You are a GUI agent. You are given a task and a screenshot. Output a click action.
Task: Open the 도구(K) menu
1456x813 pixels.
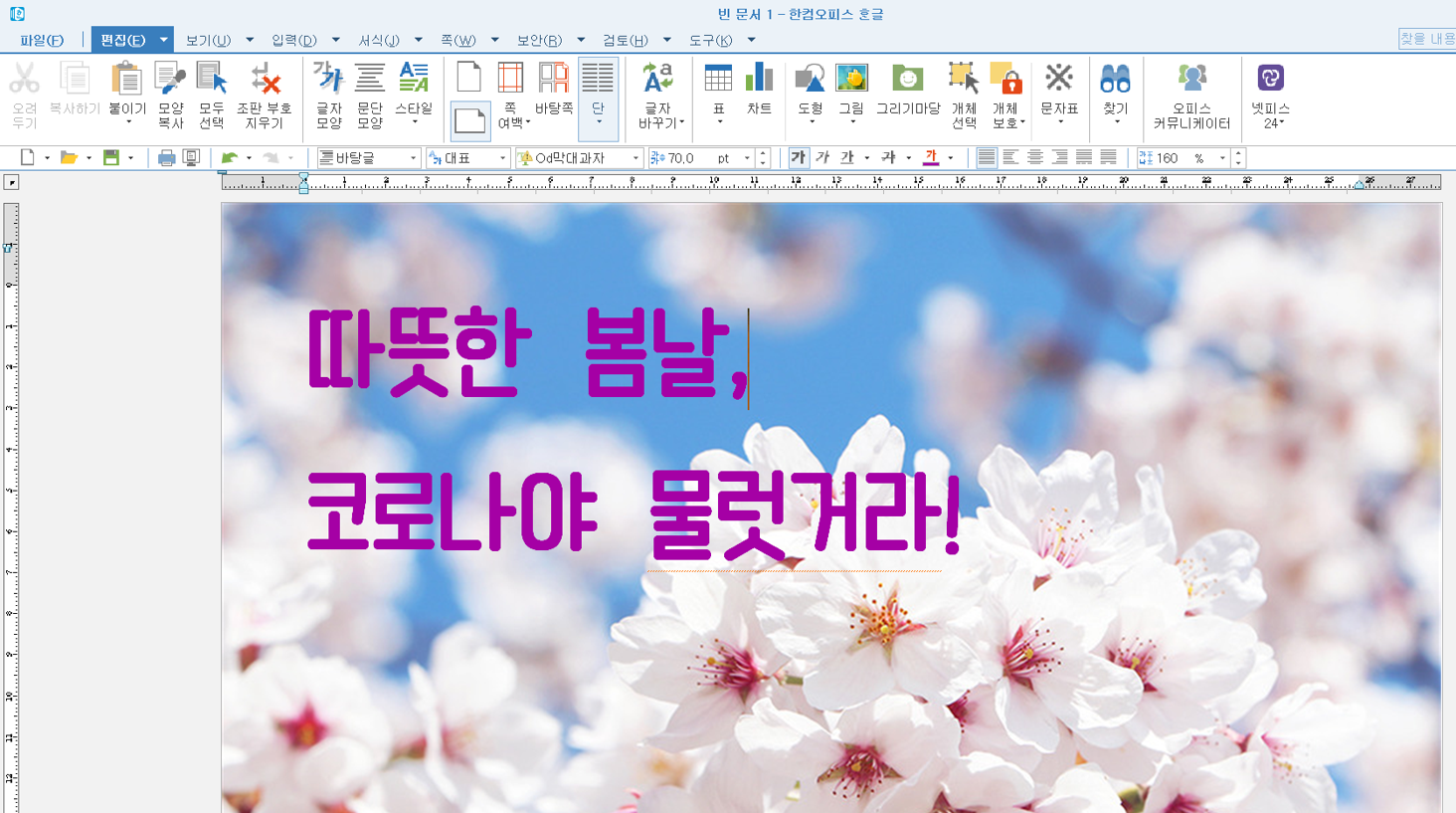coord(710,40)
